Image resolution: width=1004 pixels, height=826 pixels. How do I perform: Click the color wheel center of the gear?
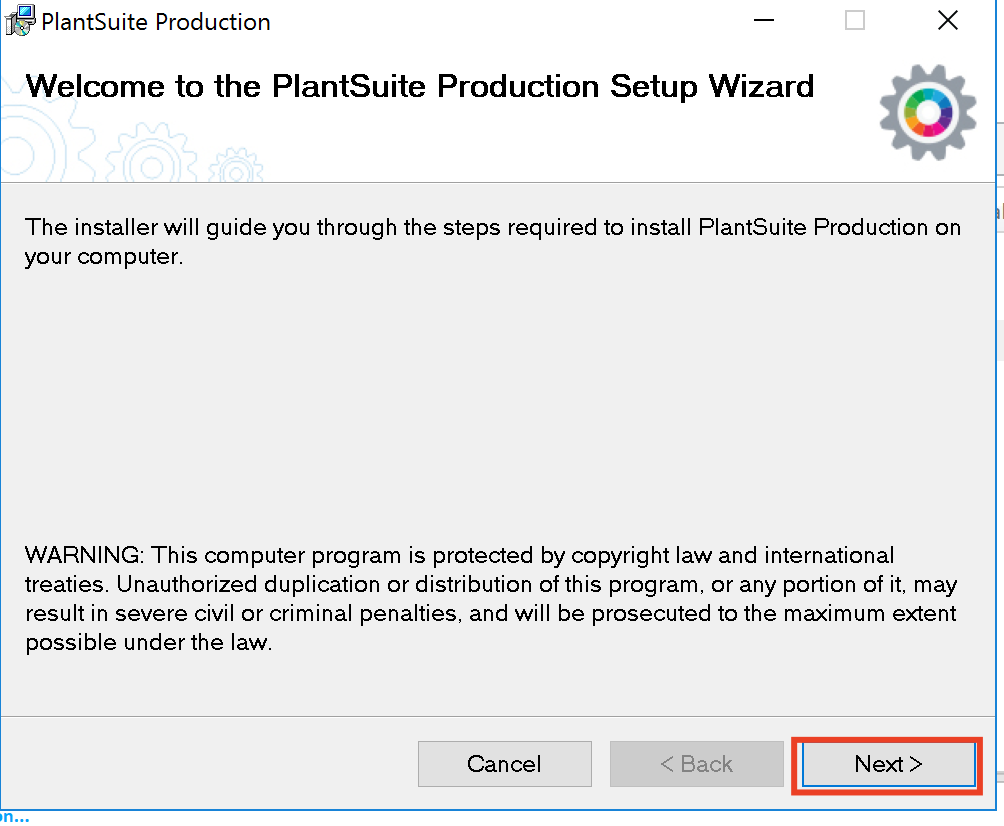click(x=927, y=114)
